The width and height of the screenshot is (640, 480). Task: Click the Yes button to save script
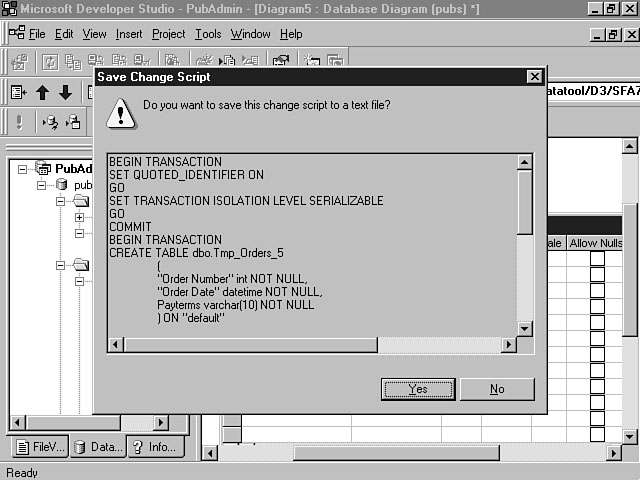click(x=418, y=389)
